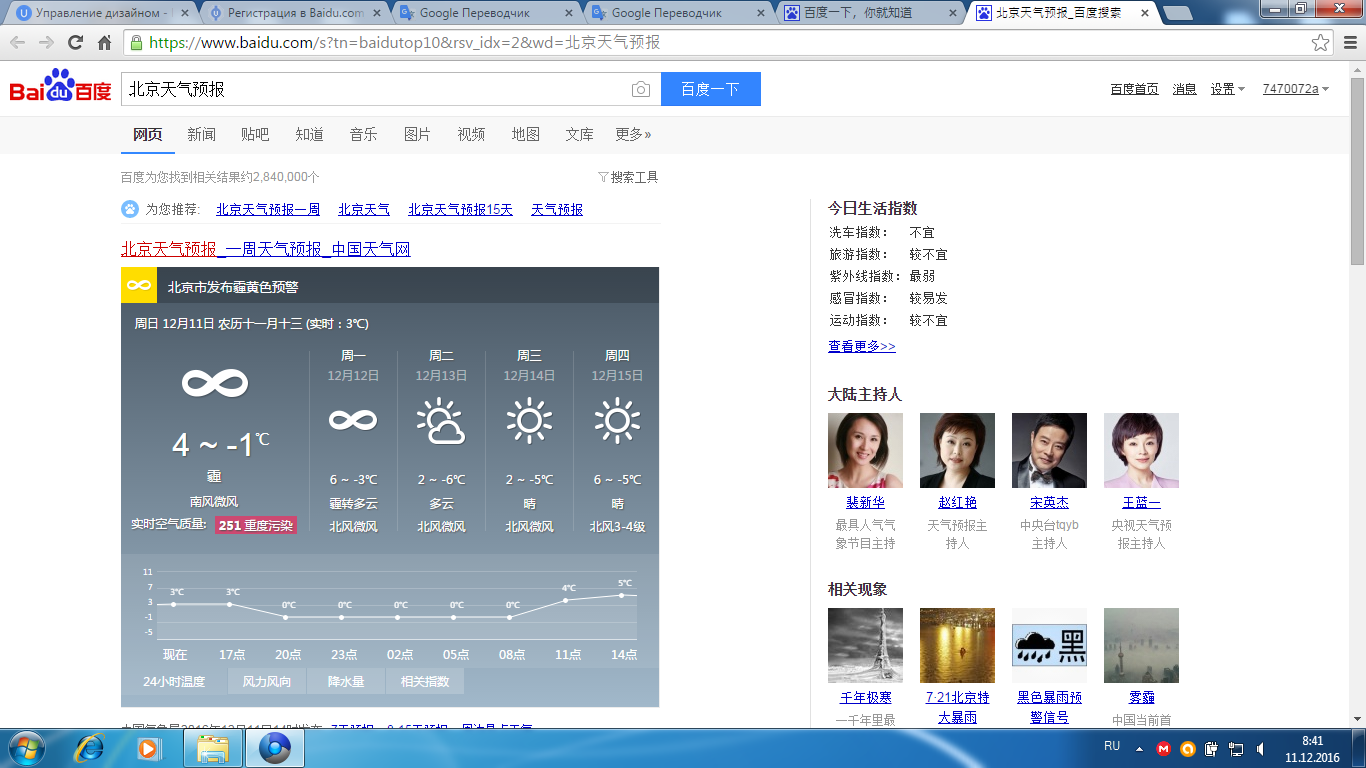
Task: Open the file explorer taskbar icon
Action: tap(213, 748)
